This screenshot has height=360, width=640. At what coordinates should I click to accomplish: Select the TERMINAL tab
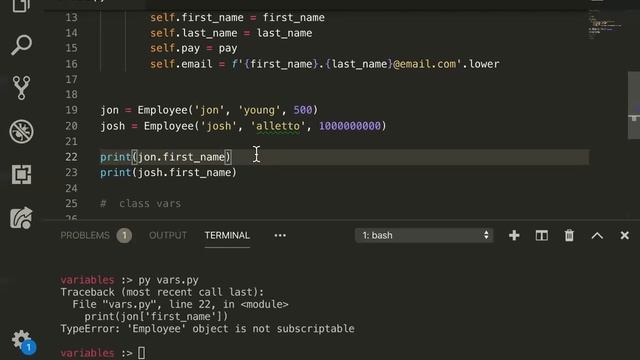pyautogui.click(x=227, y=236)
